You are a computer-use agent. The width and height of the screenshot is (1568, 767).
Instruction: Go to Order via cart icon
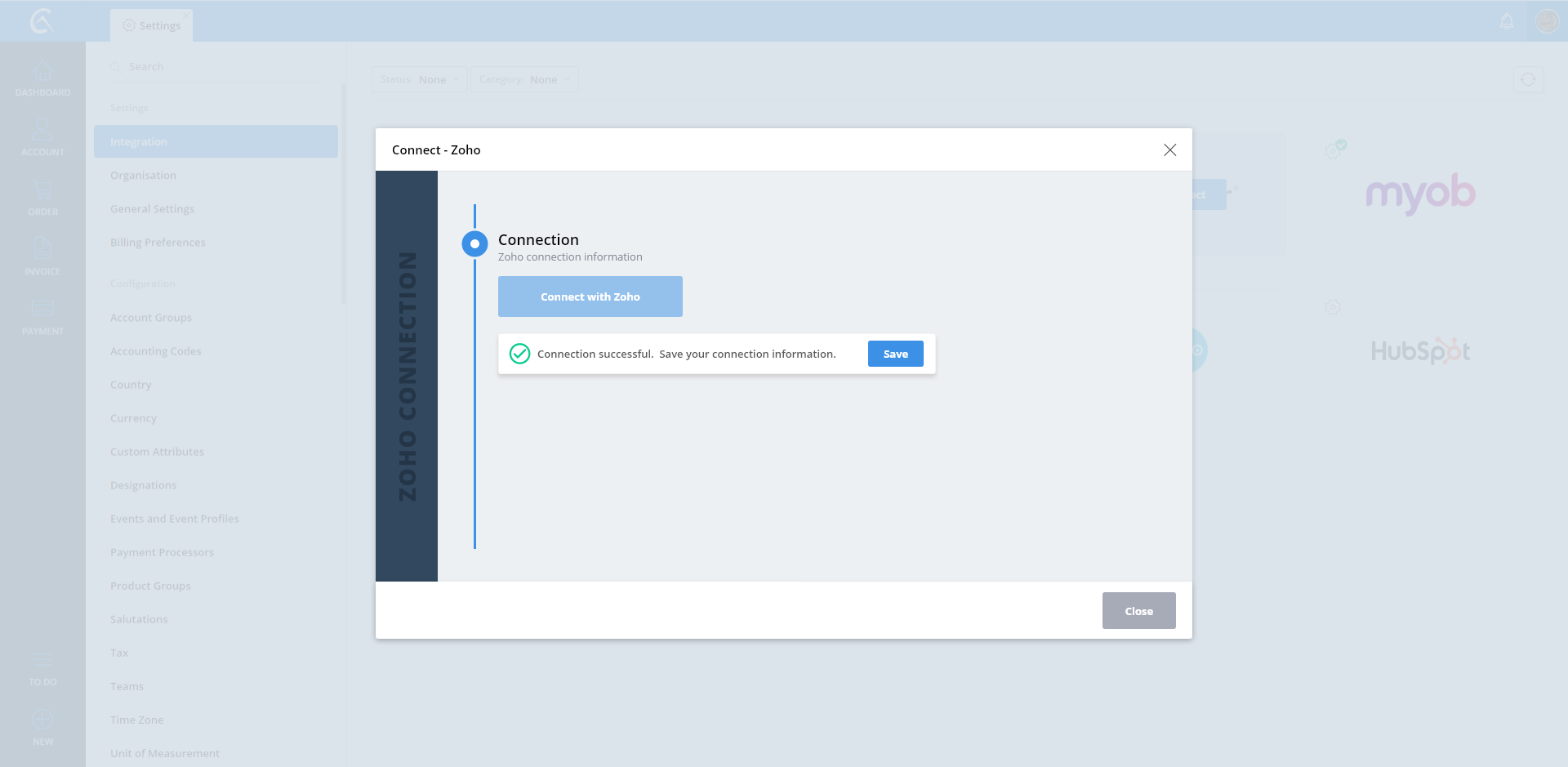(x=42, y=191)
